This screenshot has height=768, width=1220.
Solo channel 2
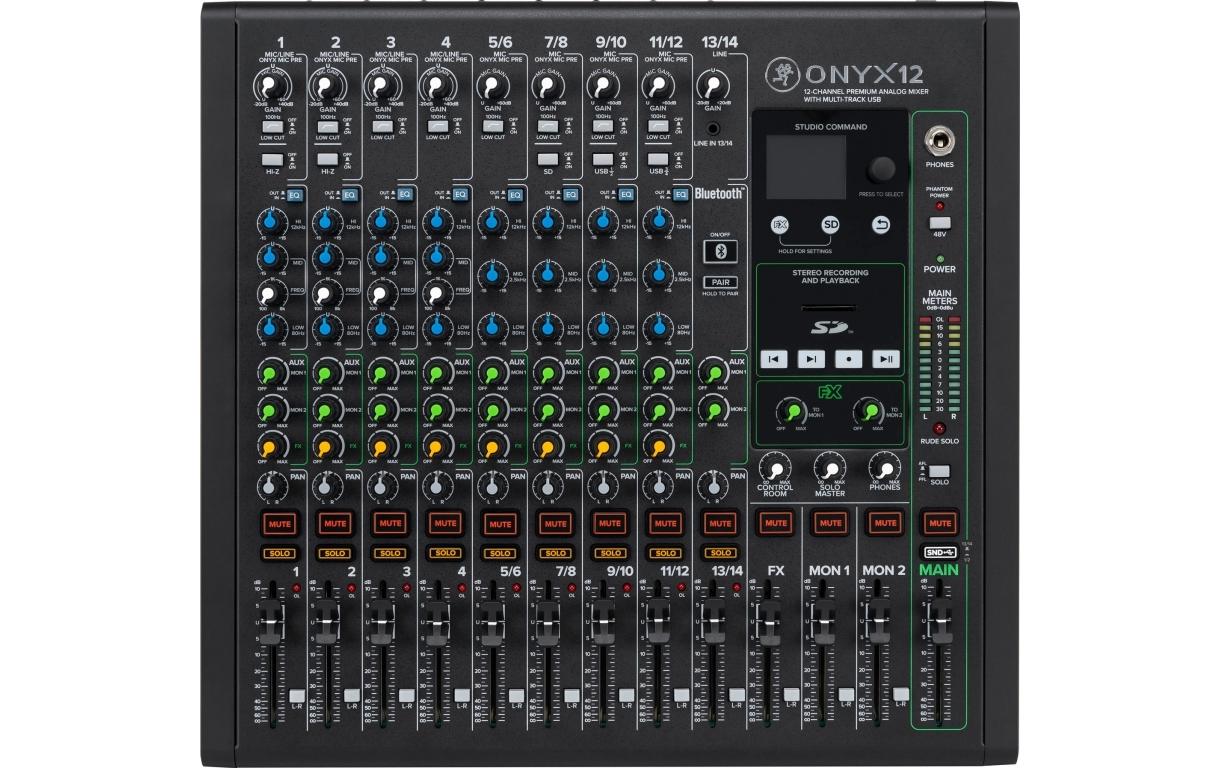(335, 552)
